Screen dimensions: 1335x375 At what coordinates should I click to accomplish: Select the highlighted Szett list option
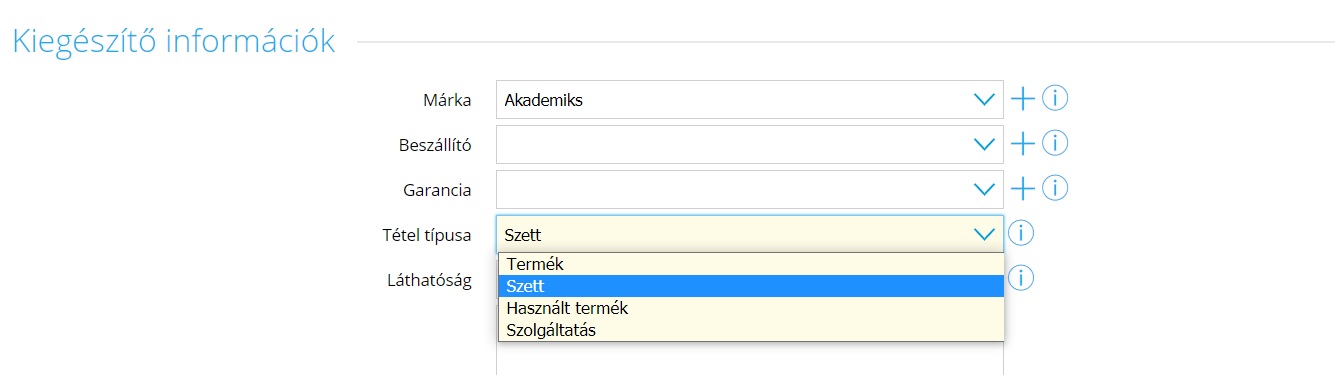point(751,286)
